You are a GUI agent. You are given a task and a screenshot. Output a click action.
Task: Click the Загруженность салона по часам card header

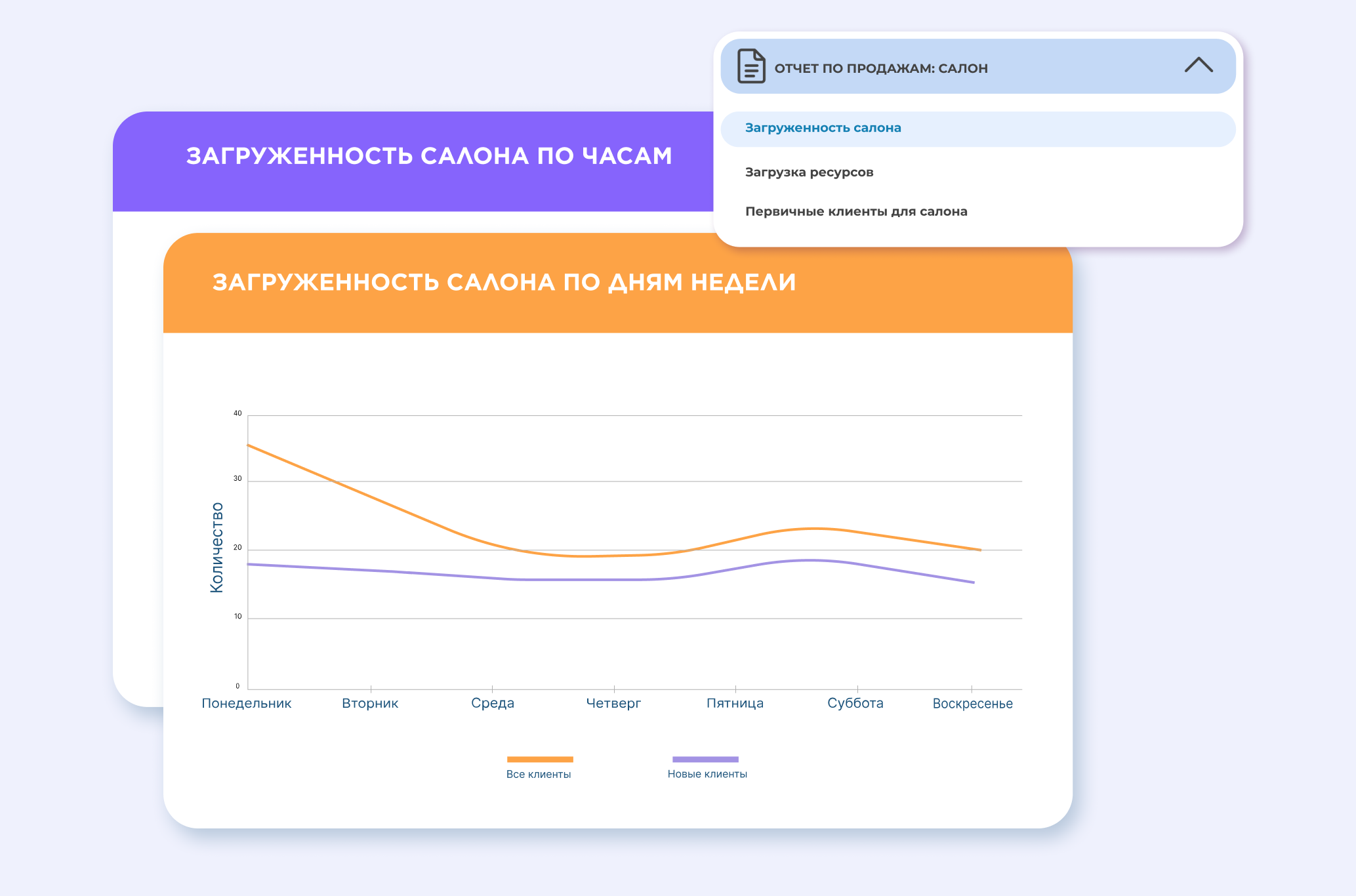pyautogui.click(x=429, y=156)
